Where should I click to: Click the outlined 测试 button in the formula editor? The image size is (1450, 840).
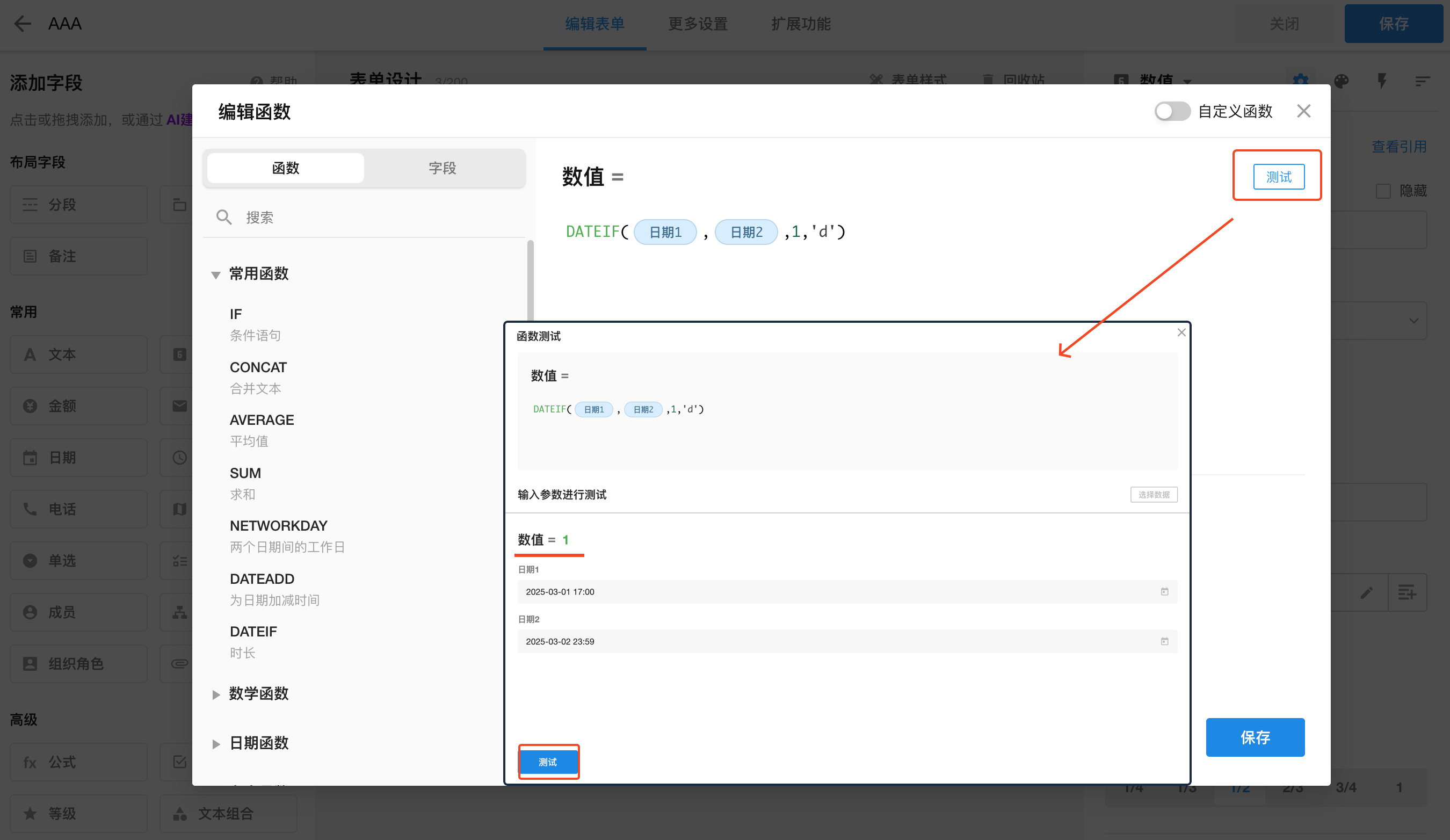click(1278, 177)
